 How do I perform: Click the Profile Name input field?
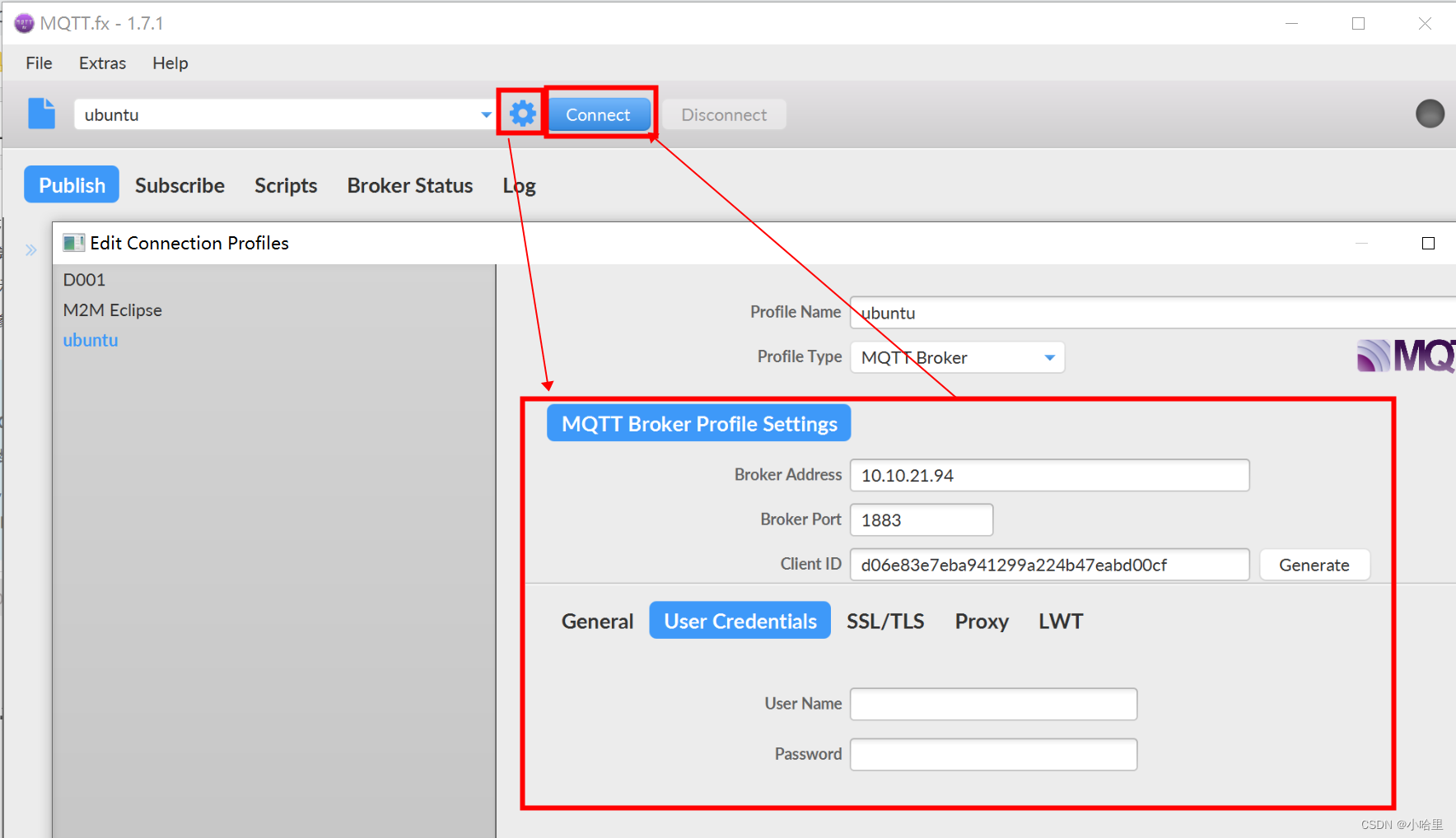pos(1153,313)
